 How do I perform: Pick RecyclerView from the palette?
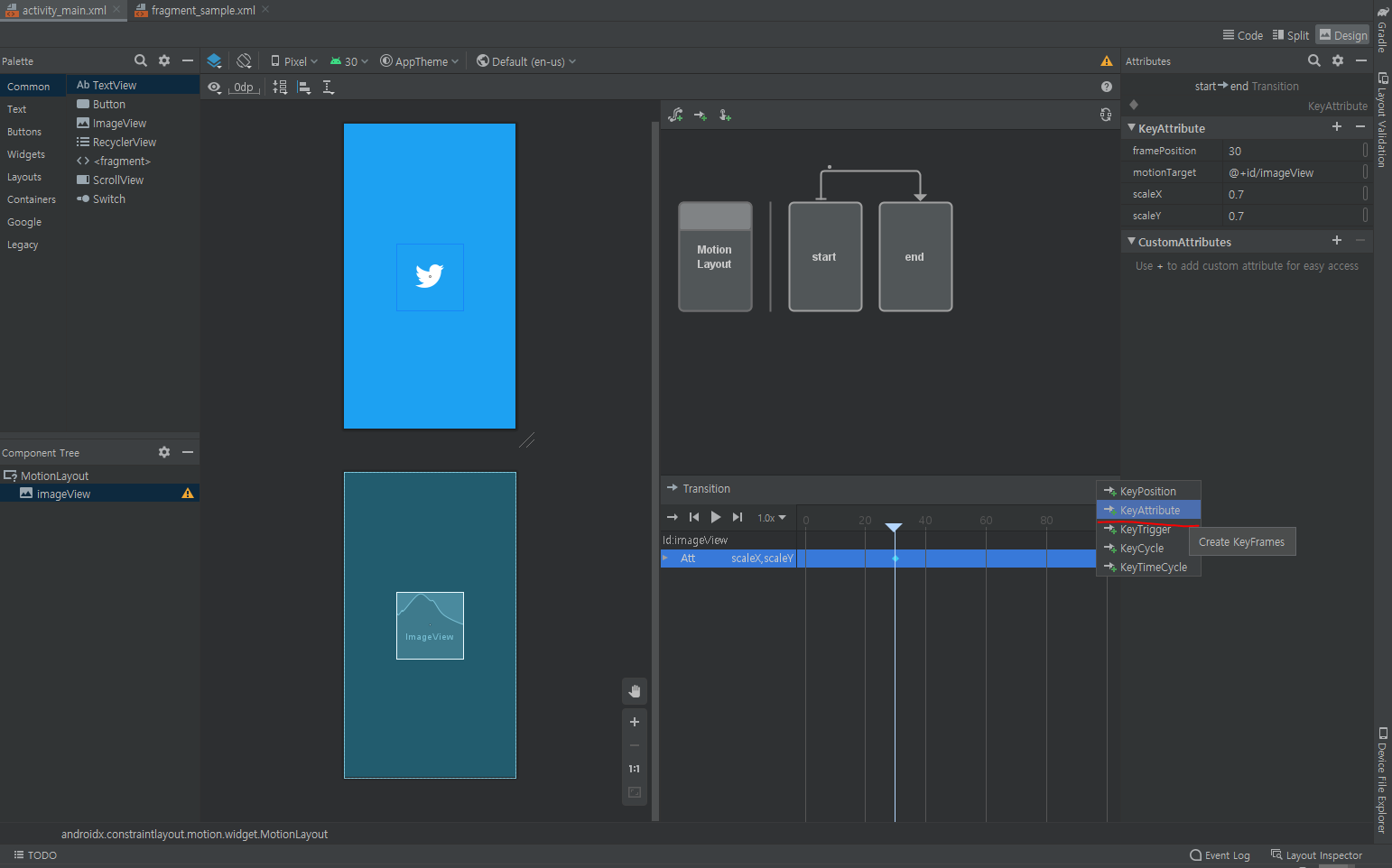(134, 142)
